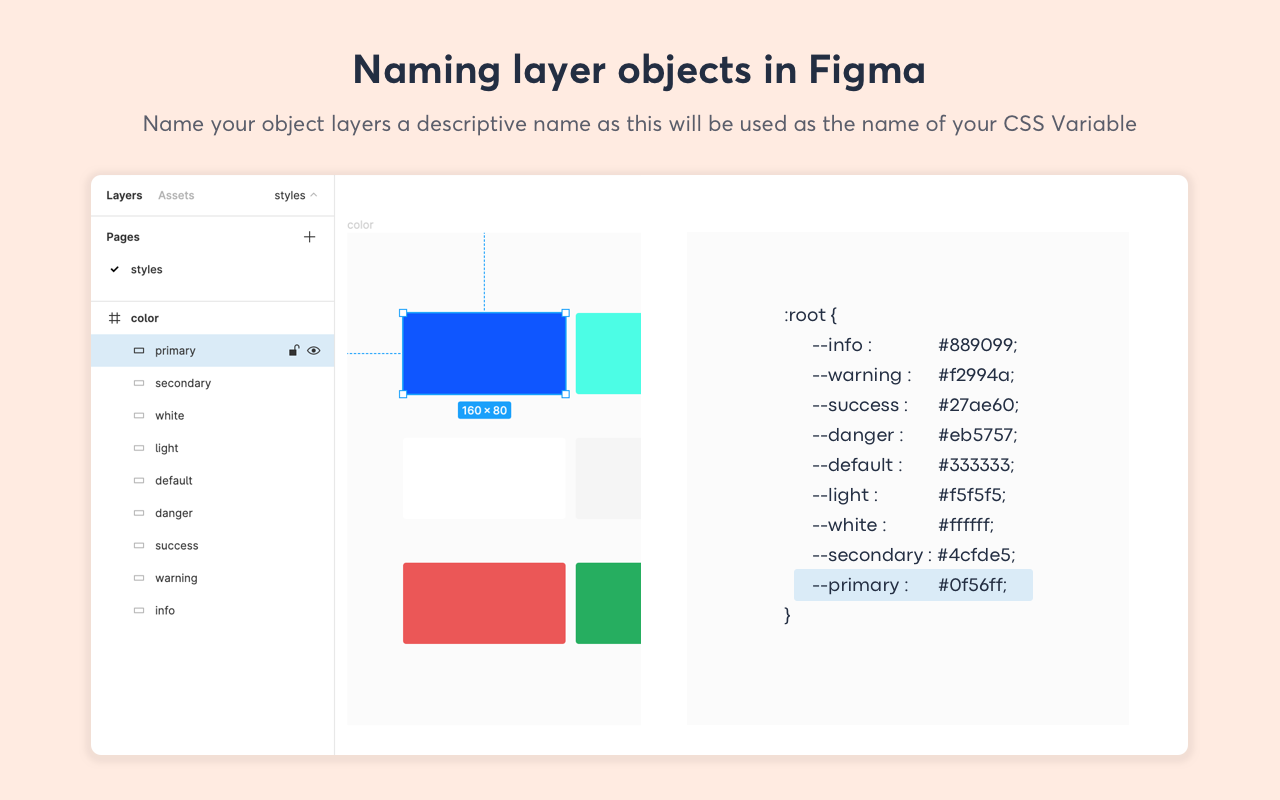Select the rectangle icon next to the primary layer
This screenshot has height=800, width=1280.
(138, 350)
